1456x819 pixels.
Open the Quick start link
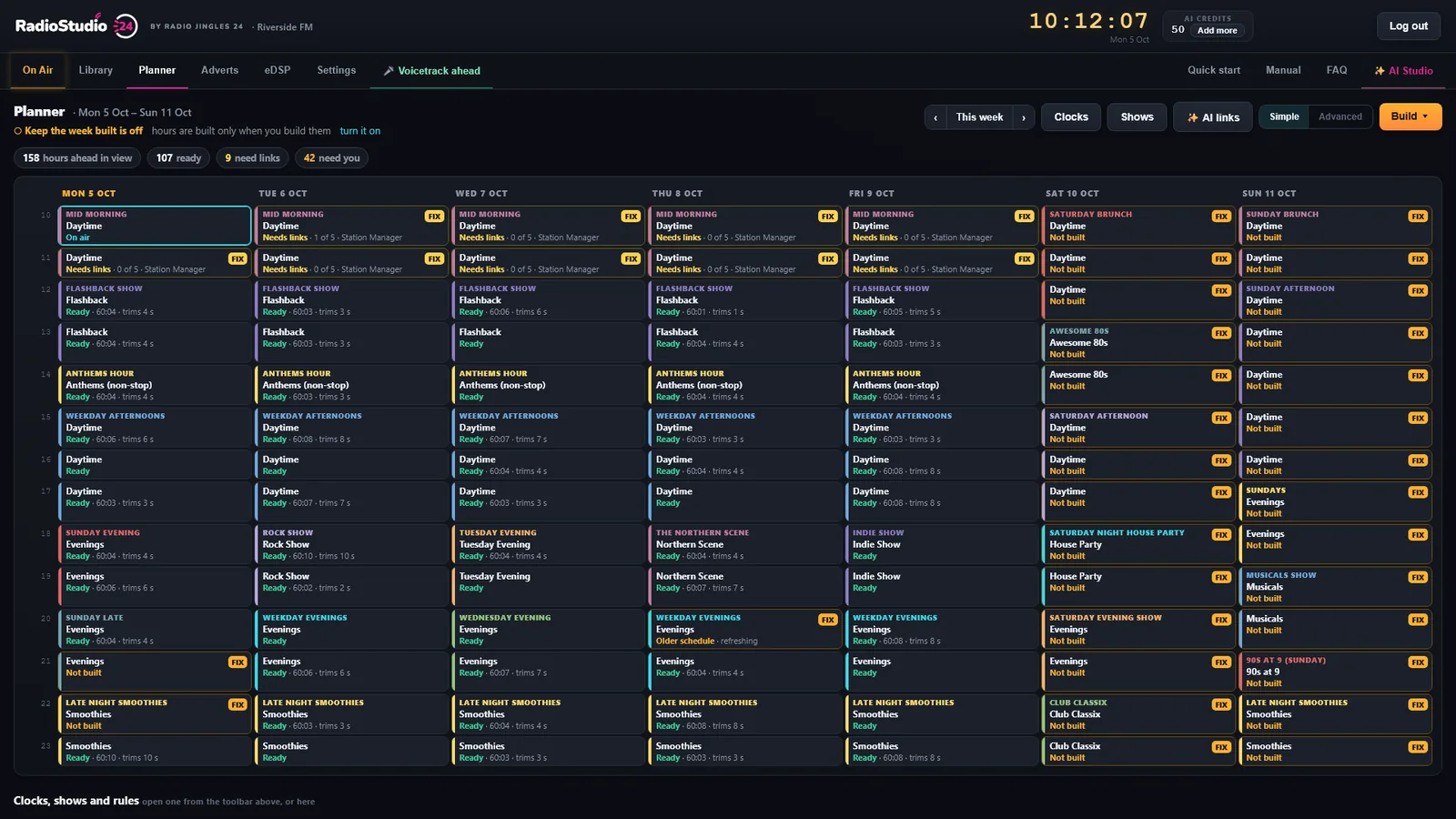point(1213,70)
